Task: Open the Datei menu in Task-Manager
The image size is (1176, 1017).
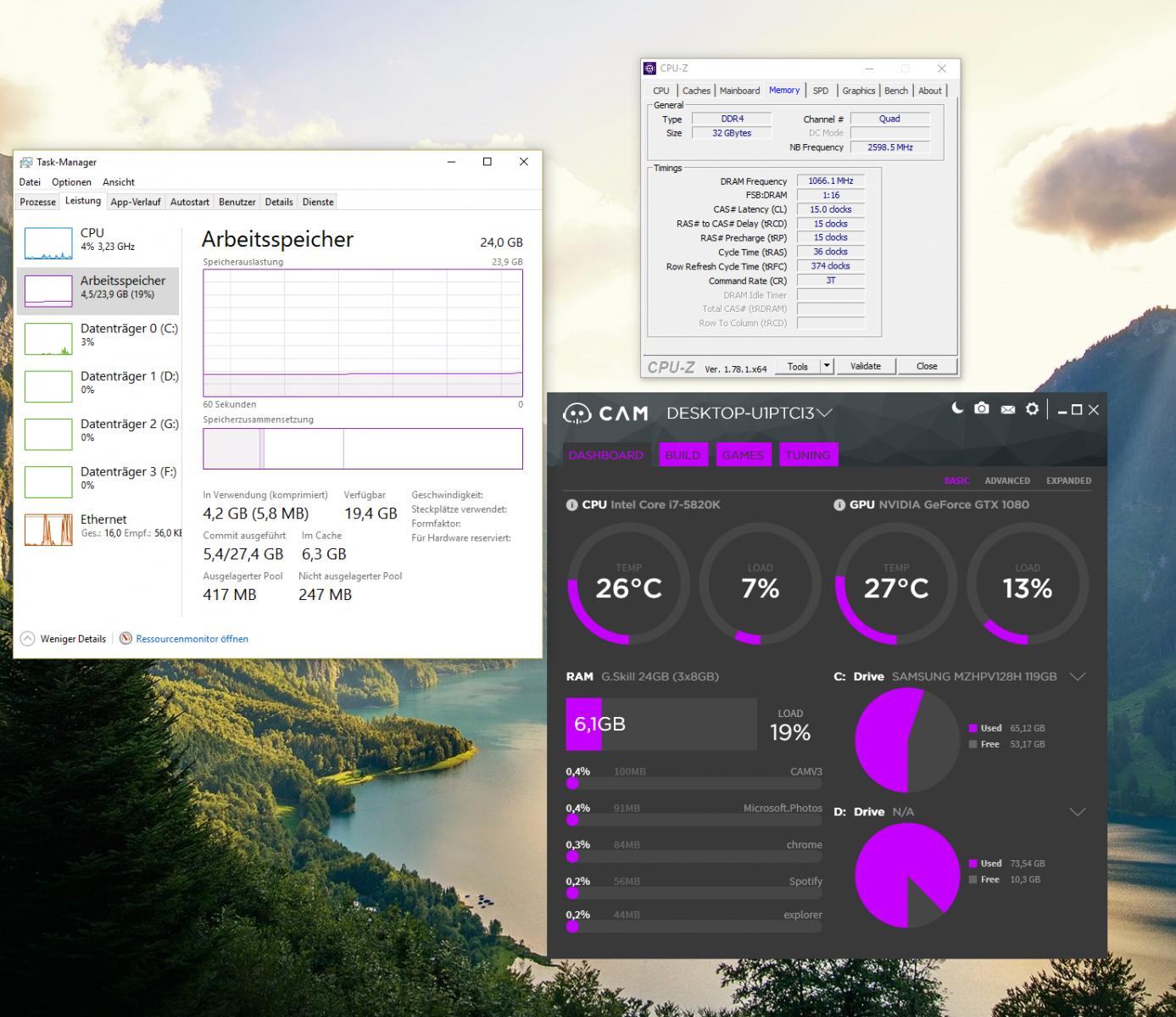Action: click(30, 181)
